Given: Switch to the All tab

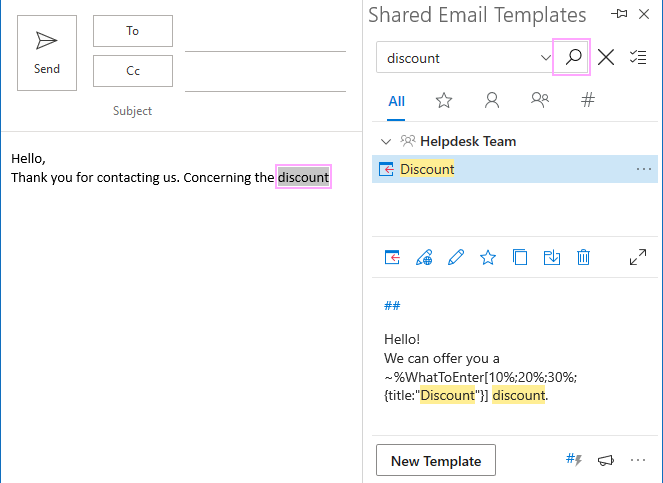Looking at the screenshot, I should [x=396, y=102].
